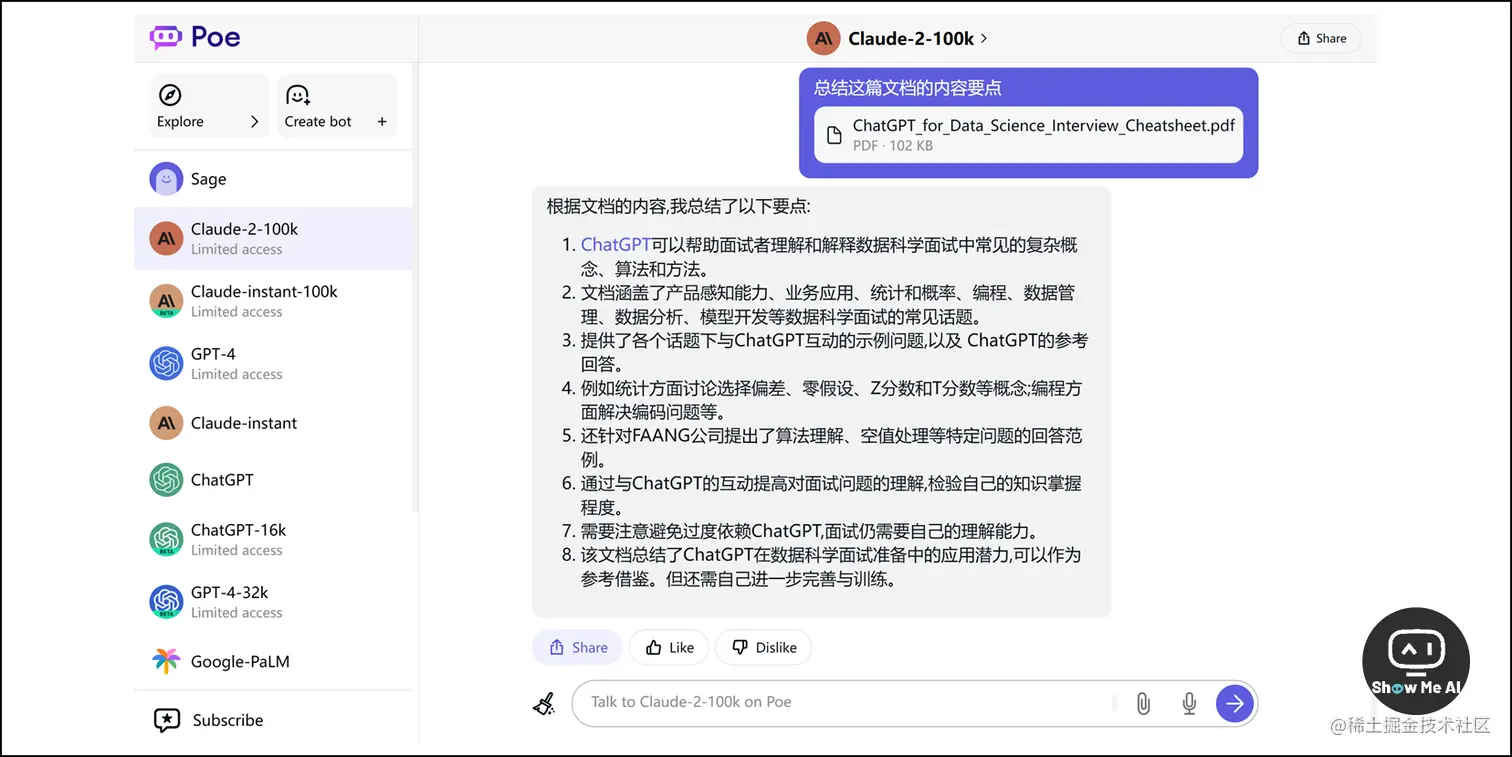This screenshot has width=1512, height=757.
Task: Open the Sage bot avatar
Action: click(x=166, y=179)
